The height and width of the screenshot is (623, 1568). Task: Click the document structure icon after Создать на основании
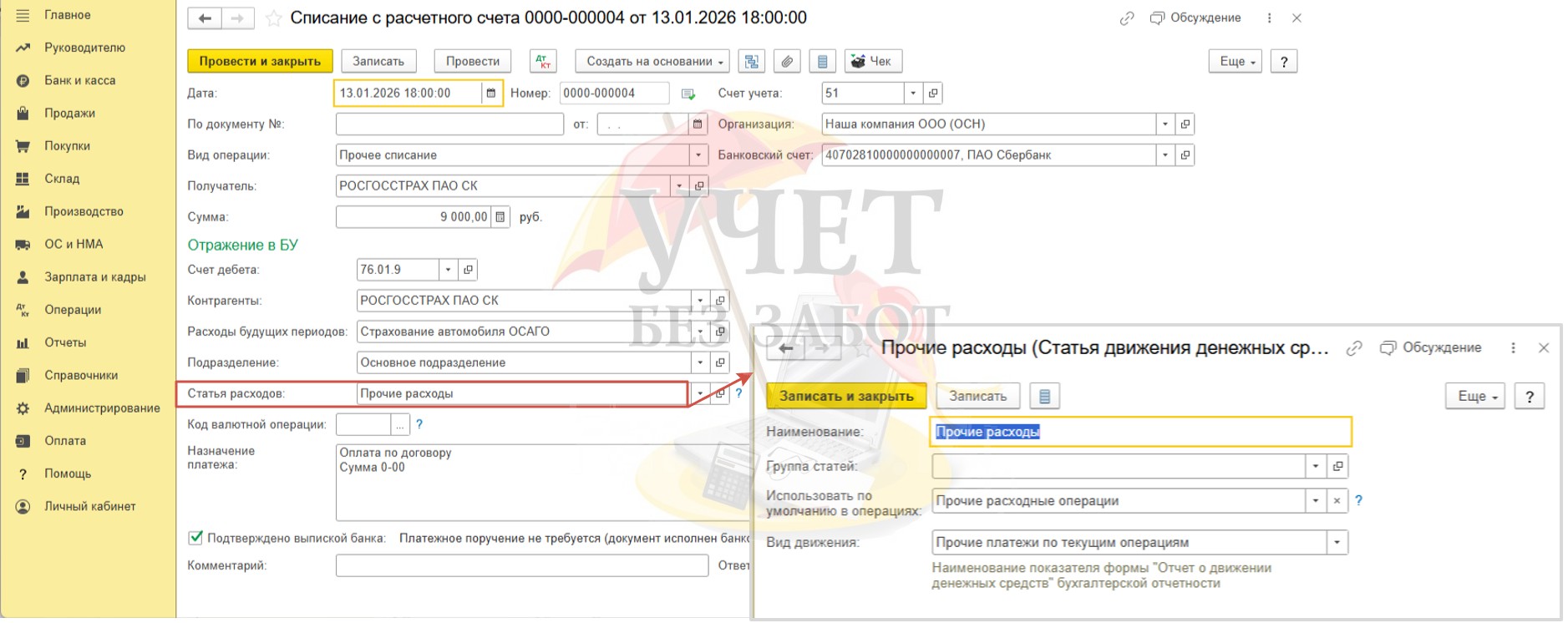tap(752, 61)
